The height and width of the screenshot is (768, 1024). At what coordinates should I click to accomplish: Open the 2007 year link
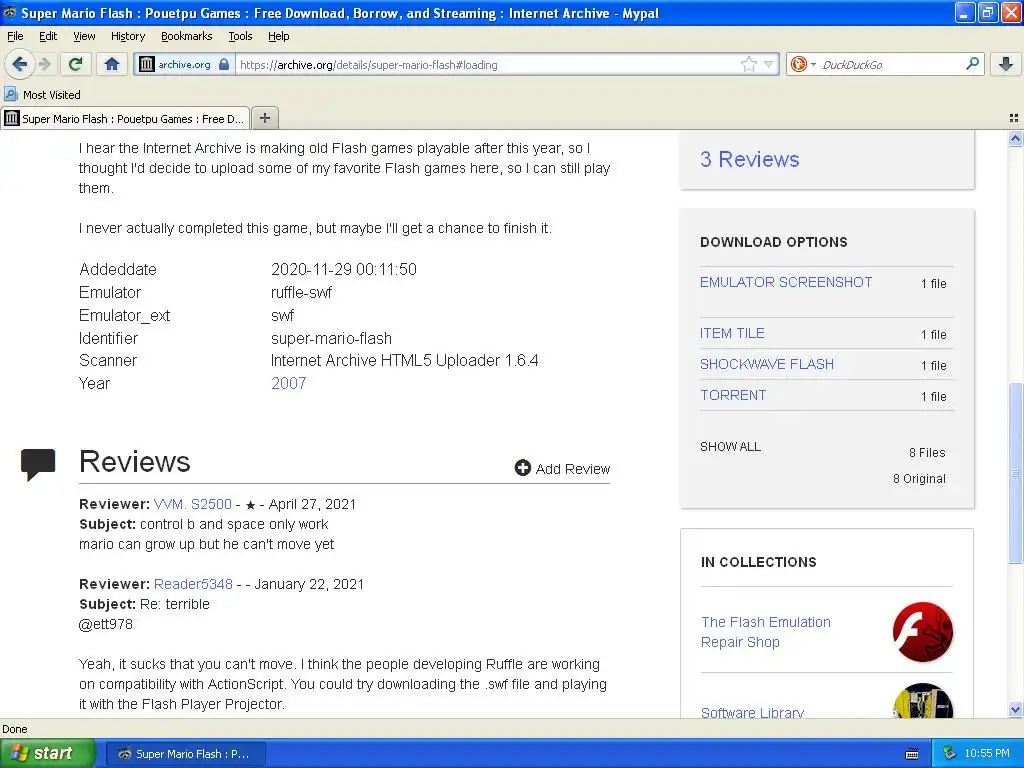pyautogui.click(x=289, y=383)
